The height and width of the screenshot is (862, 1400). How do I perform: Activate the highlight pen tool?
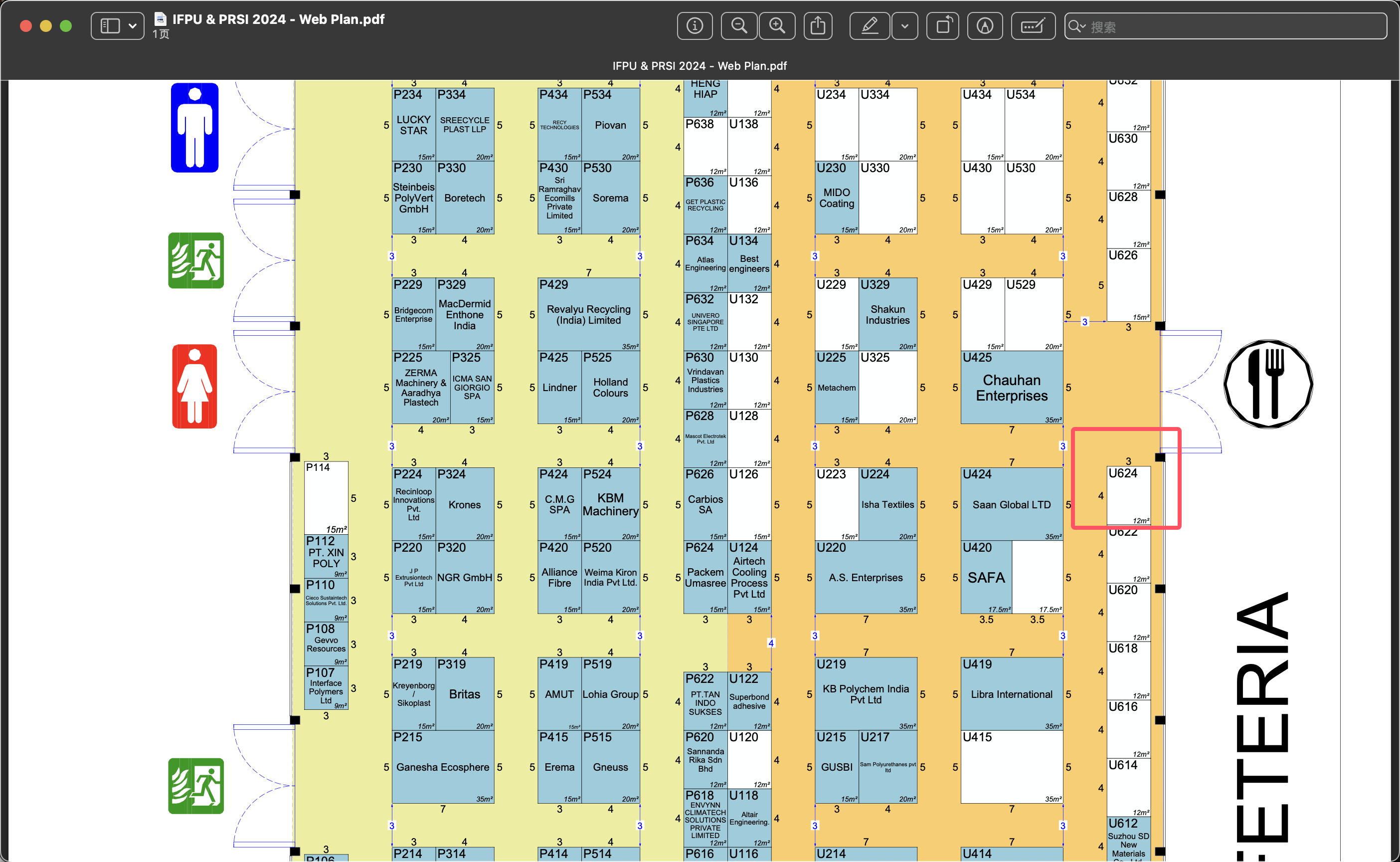click(870, 25)
